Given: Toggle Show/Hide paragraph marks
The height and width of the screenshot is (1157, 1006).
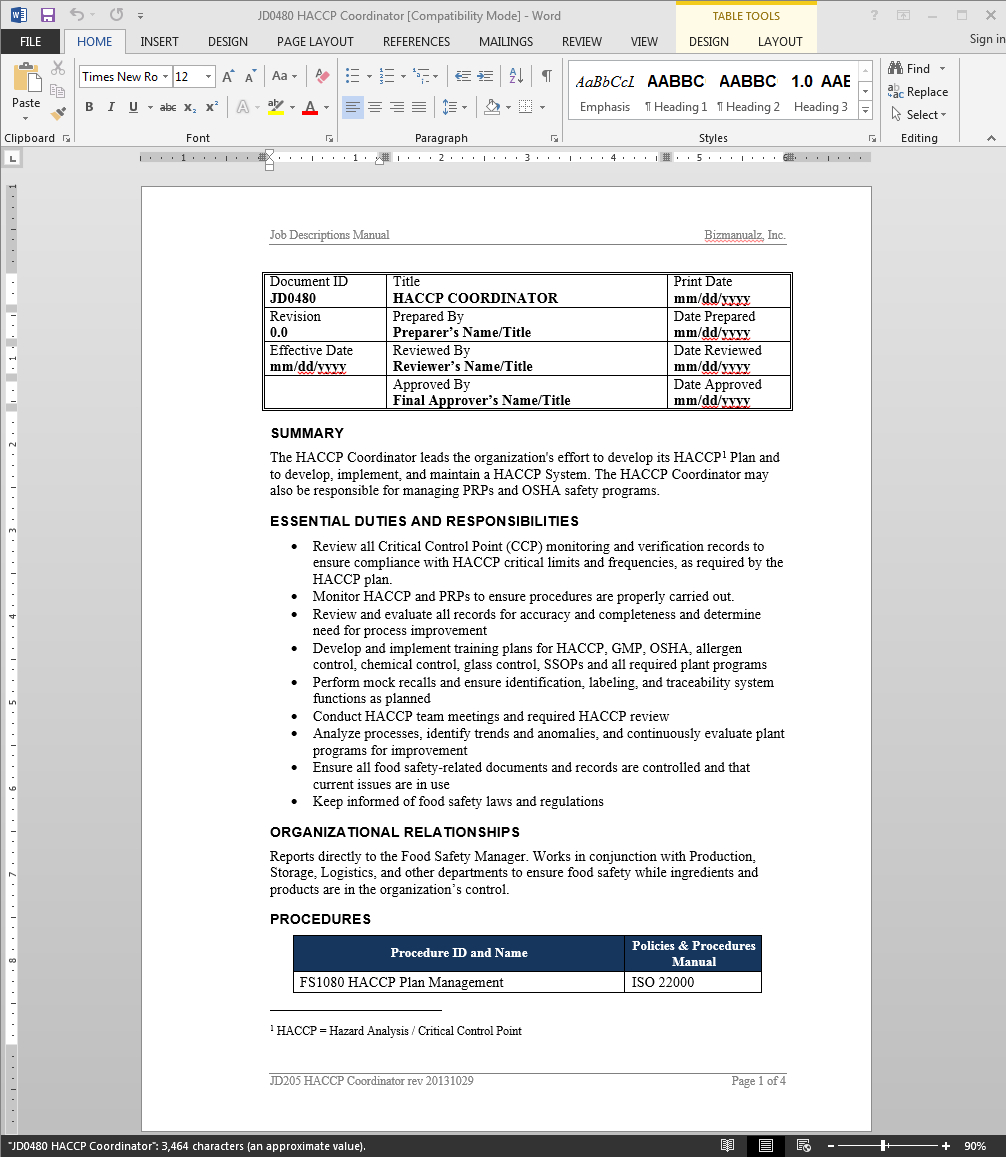Looking at the screenshot, I should [547, 76].
